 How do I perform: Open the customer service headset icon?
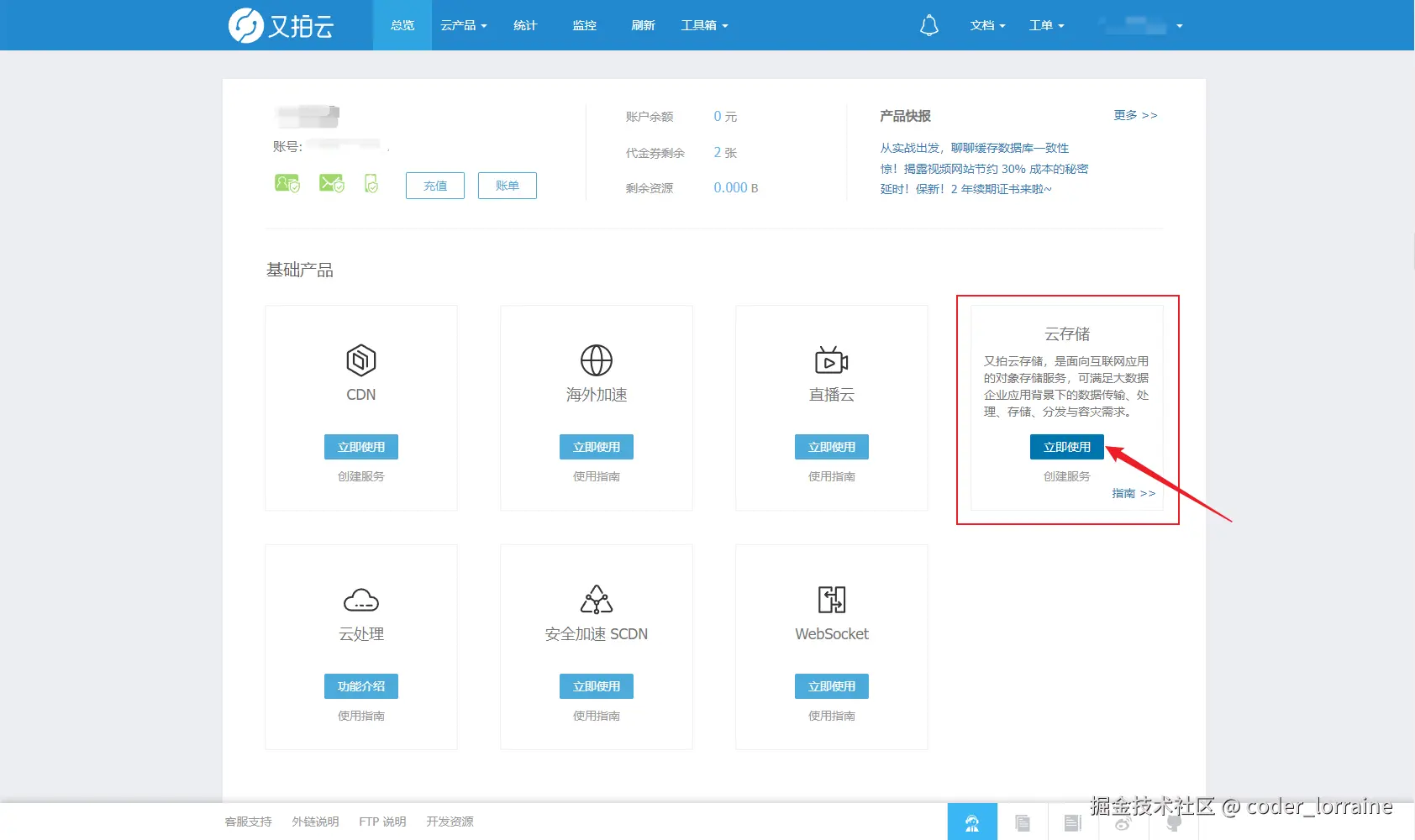coord(972,822)
